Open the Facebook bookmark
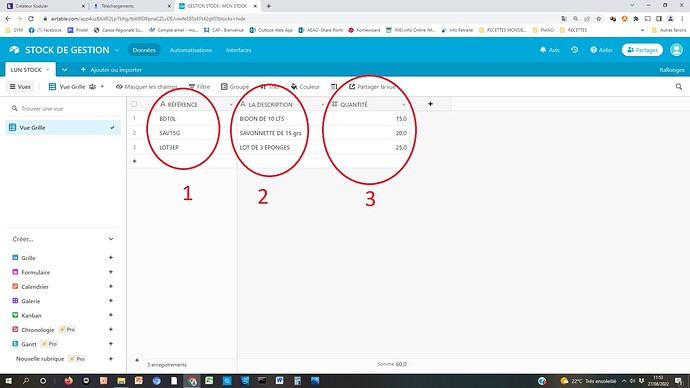Screen dimensions: 690x388 click(x=45, y=30)
